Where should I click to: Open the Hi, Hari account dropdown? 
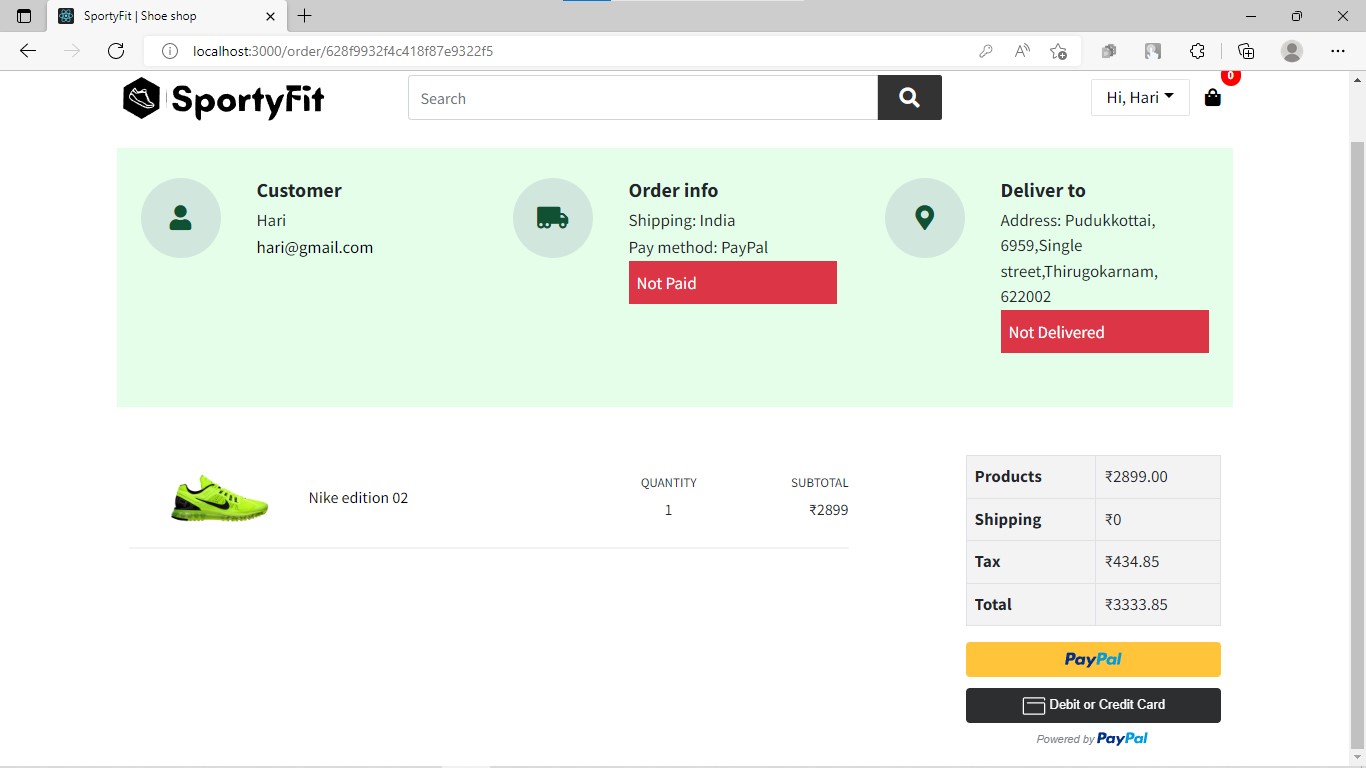tap(1140, 97)
